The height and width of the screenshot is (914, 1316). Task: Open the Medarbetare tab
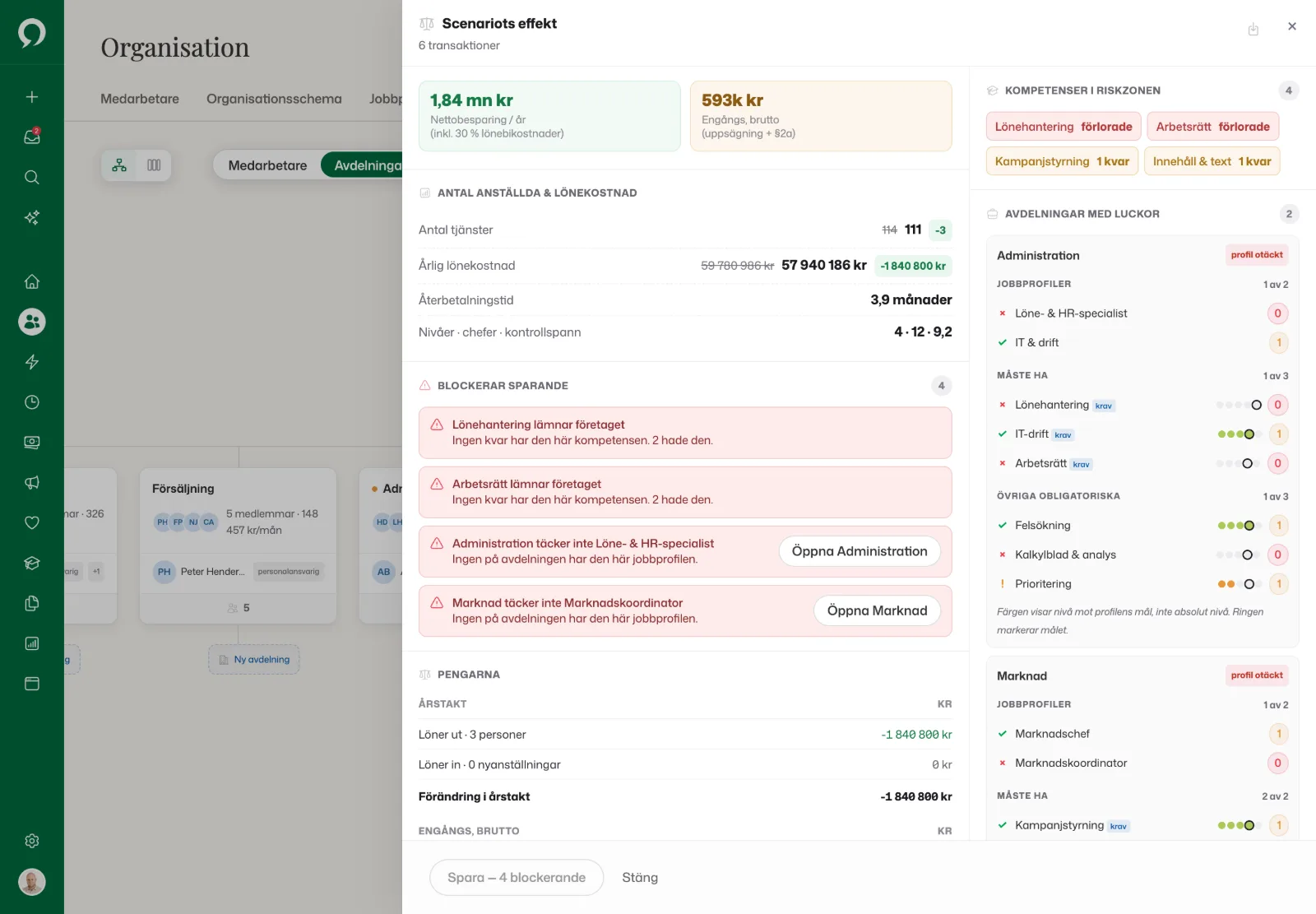click(x=140, y=99)
